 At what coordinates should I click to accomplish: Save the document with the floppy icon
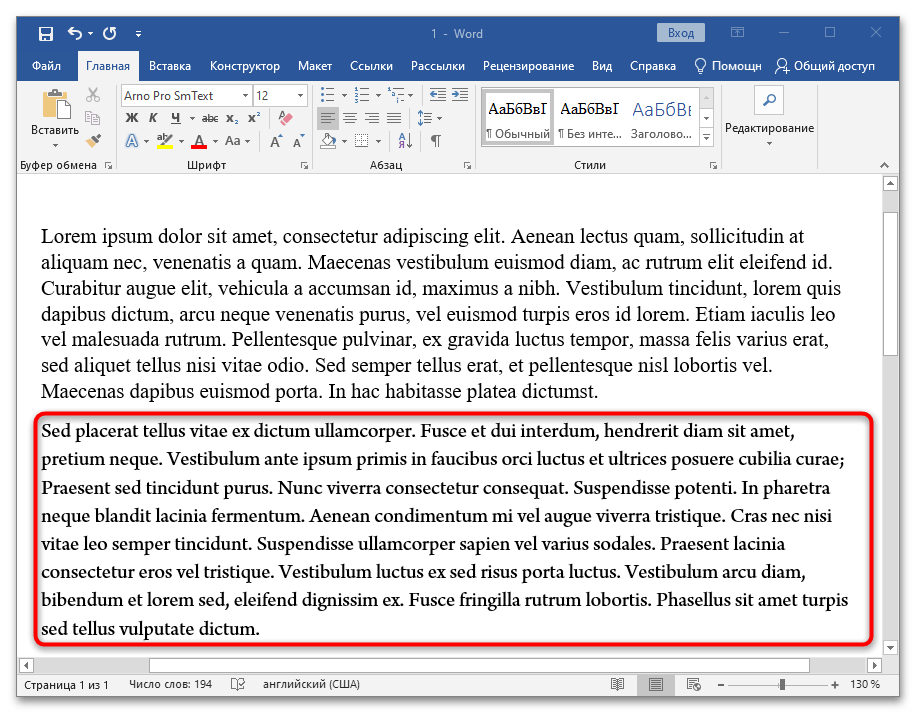click(46, 33)
